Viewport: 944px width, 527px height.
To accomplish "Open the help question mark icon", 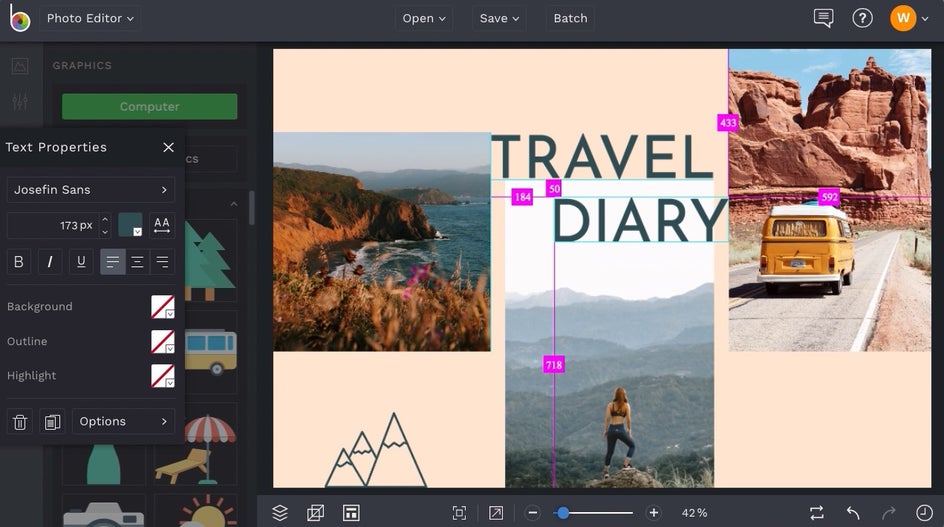I will [x=862, y=18].
